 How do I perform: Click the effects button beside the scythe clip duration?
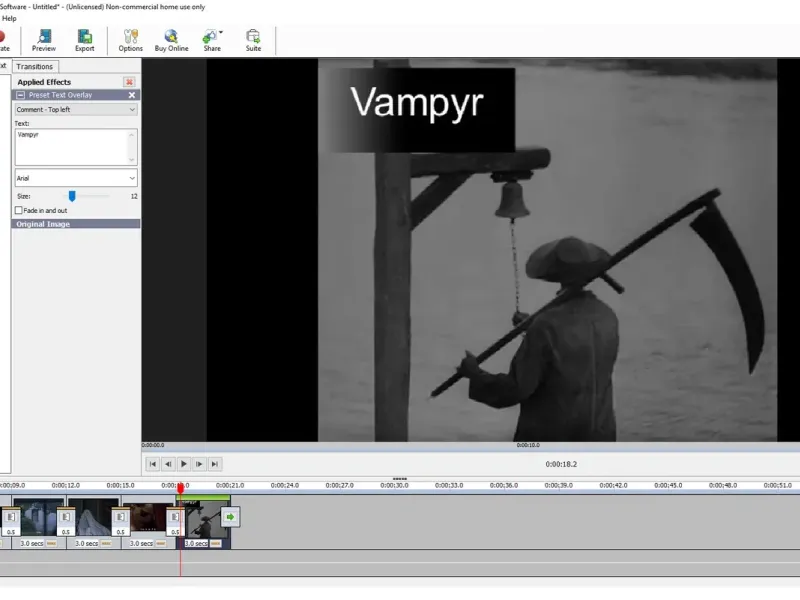pyautogui.click(x=216, y=543)
